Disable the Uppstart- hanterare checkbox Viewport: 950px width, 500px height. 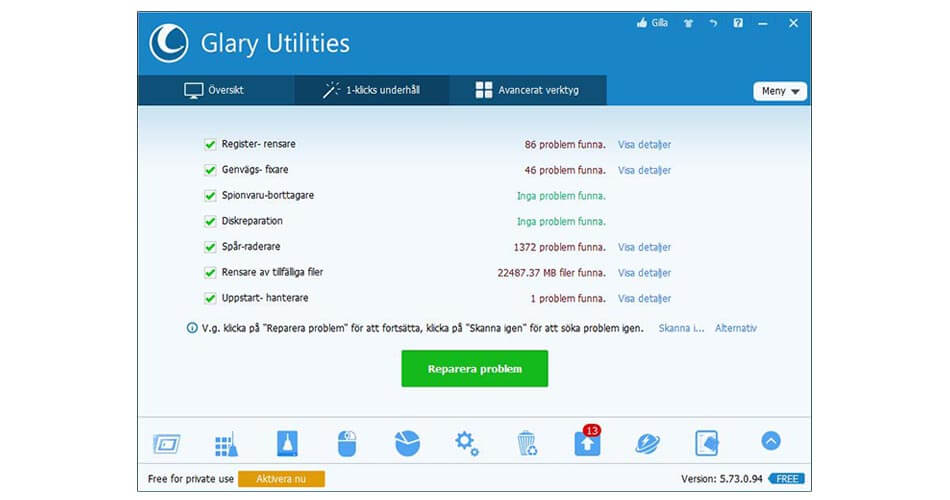210,298
